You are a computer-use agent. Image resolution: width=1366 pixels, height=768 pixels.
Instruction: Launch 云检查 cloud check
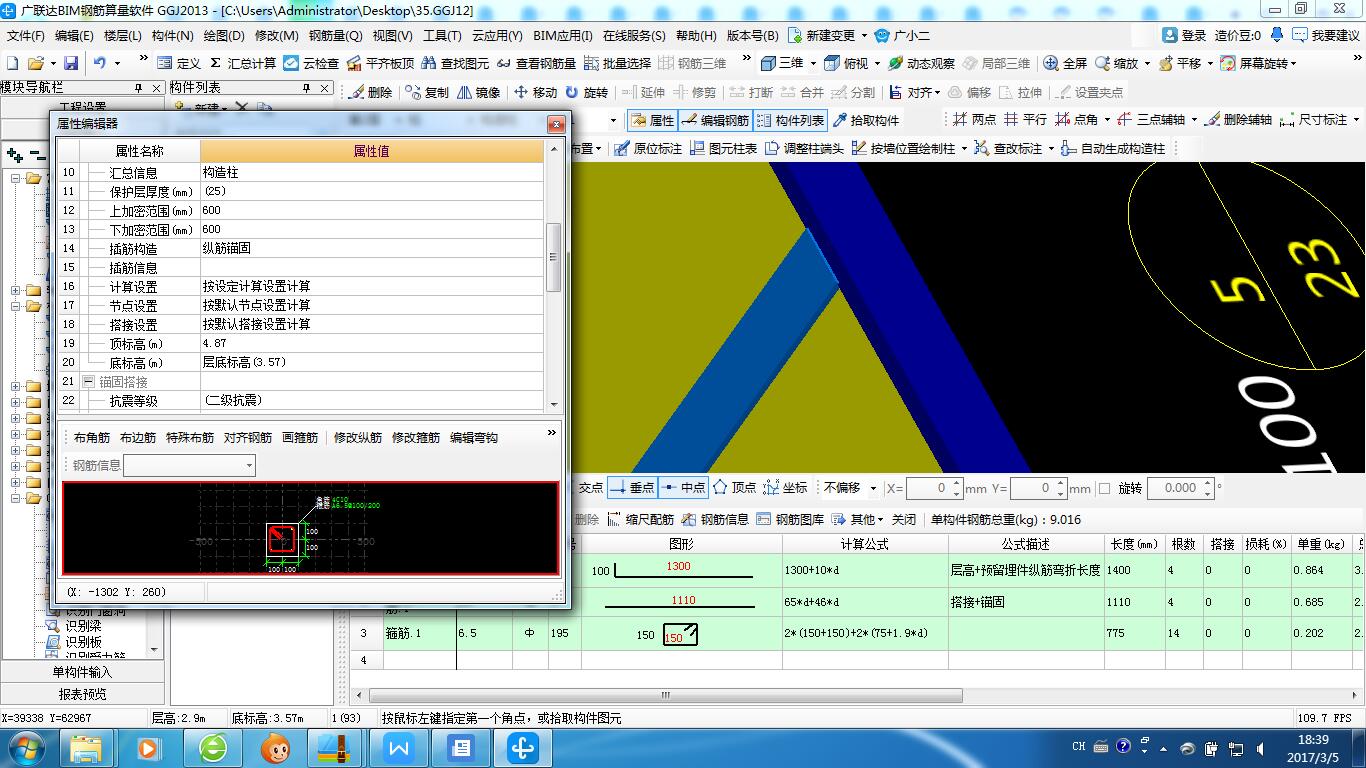tap(312, 63)
